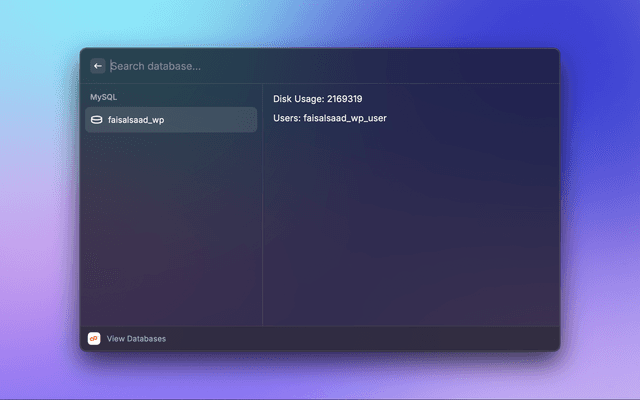
Task: Click the 2169319 disk usage value
Action: click(x=344, y=99)
